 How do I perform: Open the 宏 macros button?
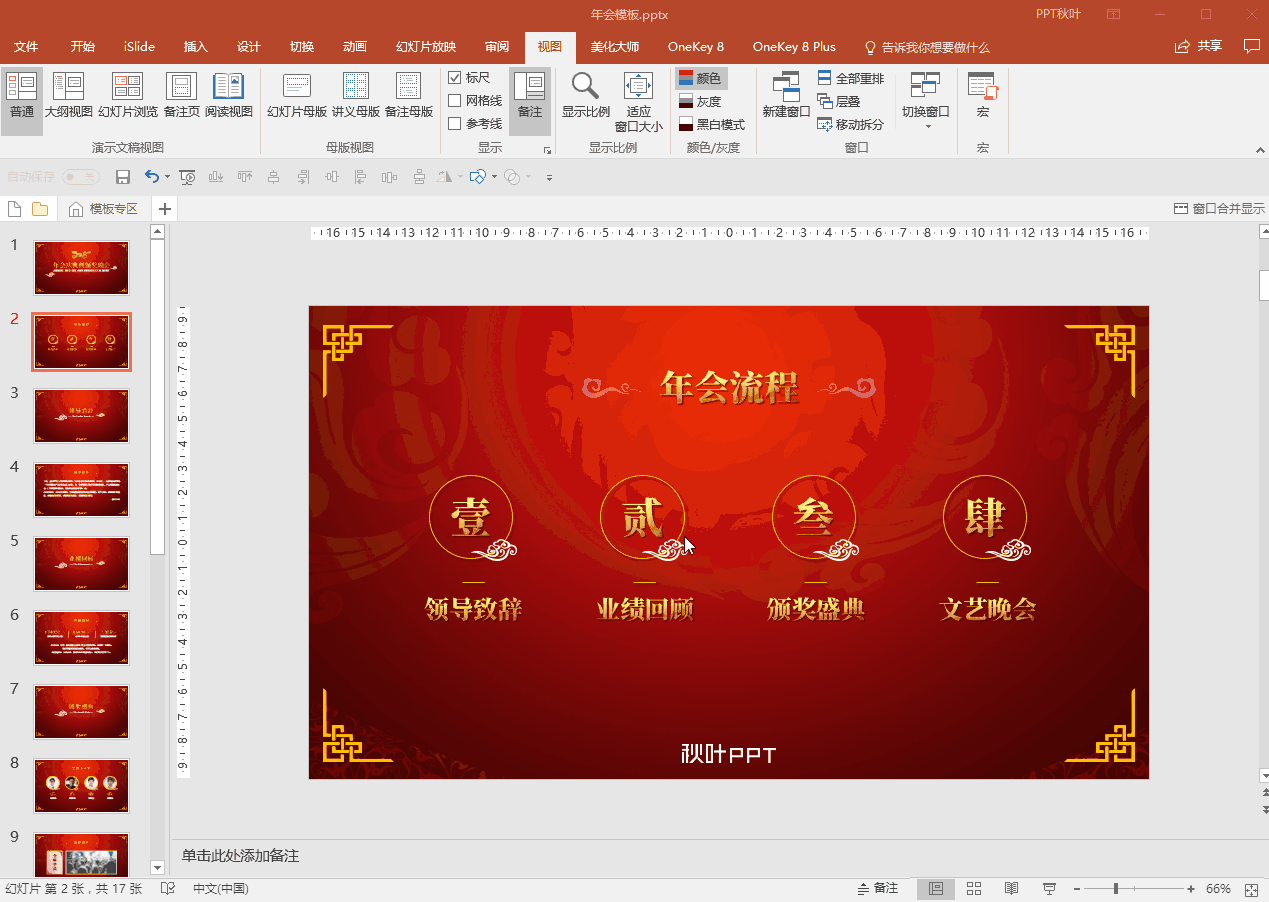click(x=983, y=98)
